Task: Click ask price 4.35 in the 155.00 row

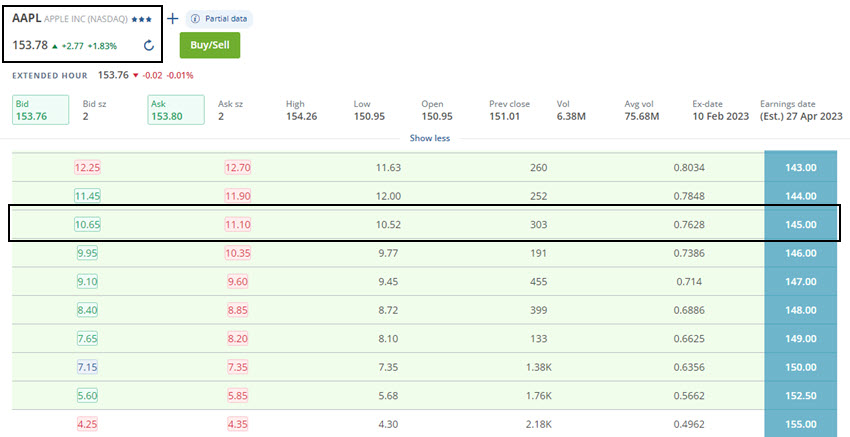Action: click(x=238, y=424)
